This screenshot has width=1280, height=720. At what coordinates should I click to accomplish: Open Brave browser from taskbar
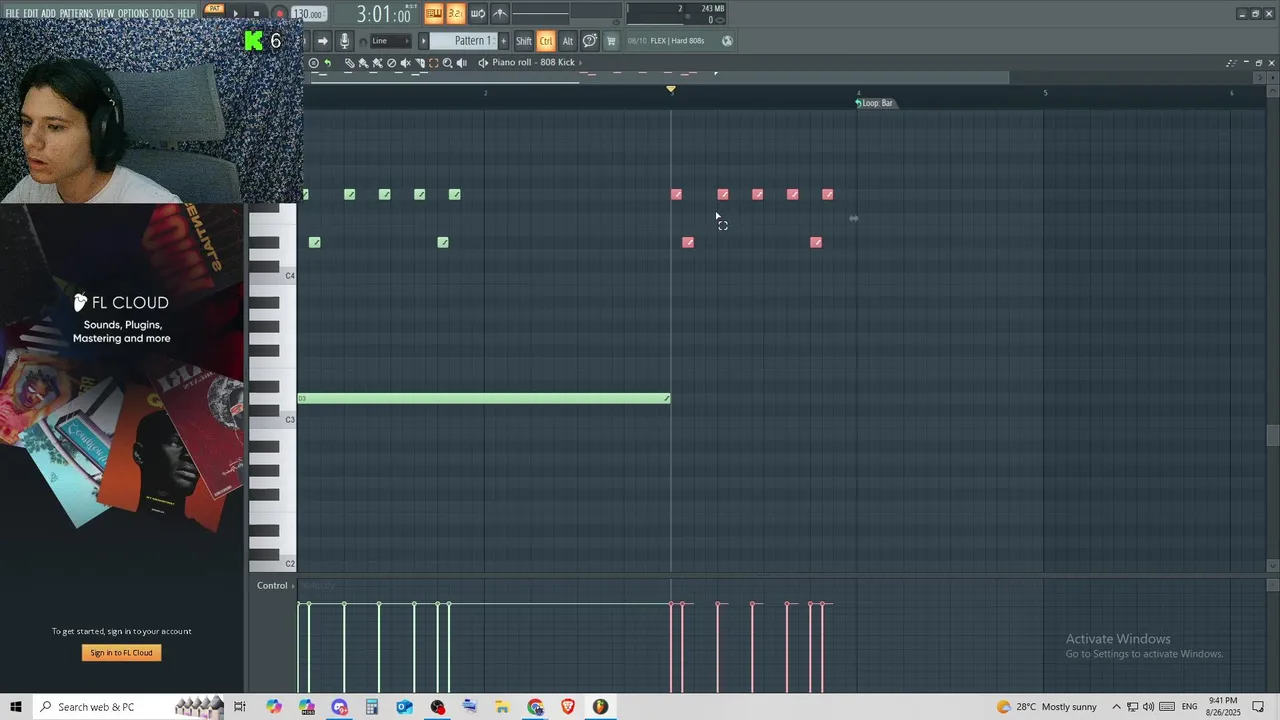click(567, 707)
